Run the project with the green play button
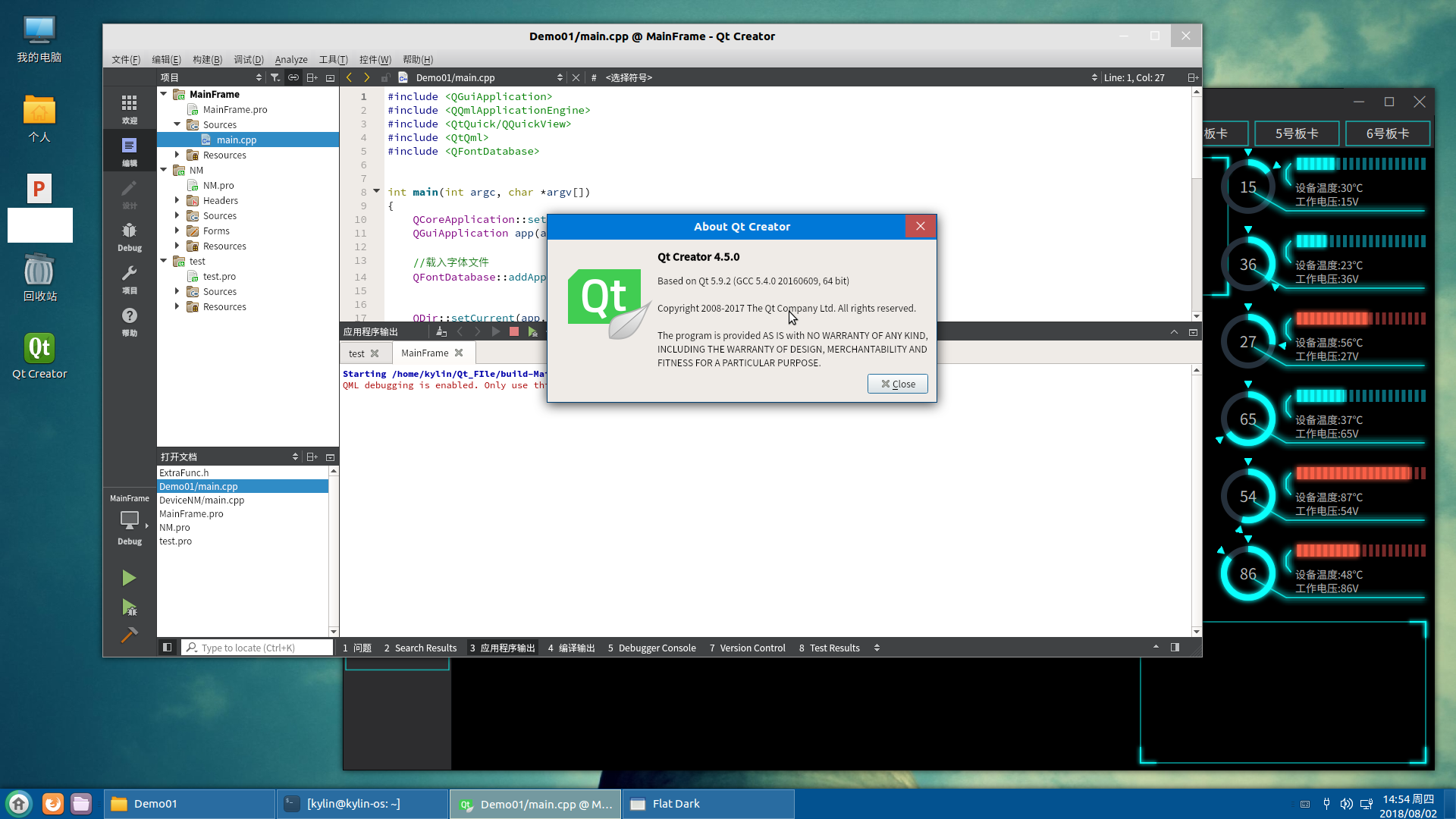 tap(129, 578)
